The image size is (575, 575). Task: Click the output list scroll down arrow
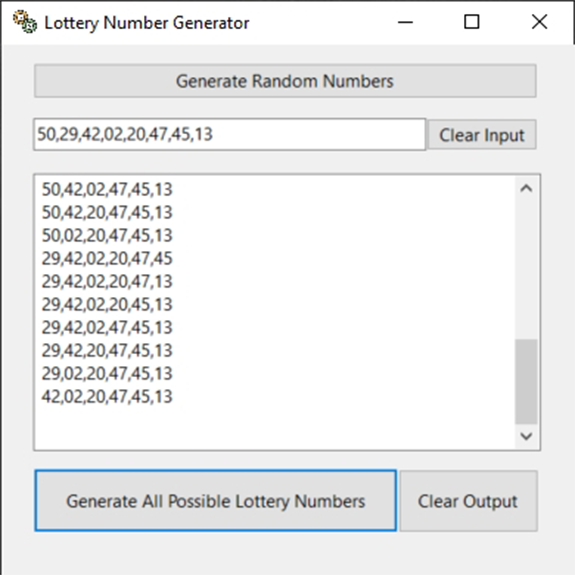pyautogui.click(x=526, y=436)
